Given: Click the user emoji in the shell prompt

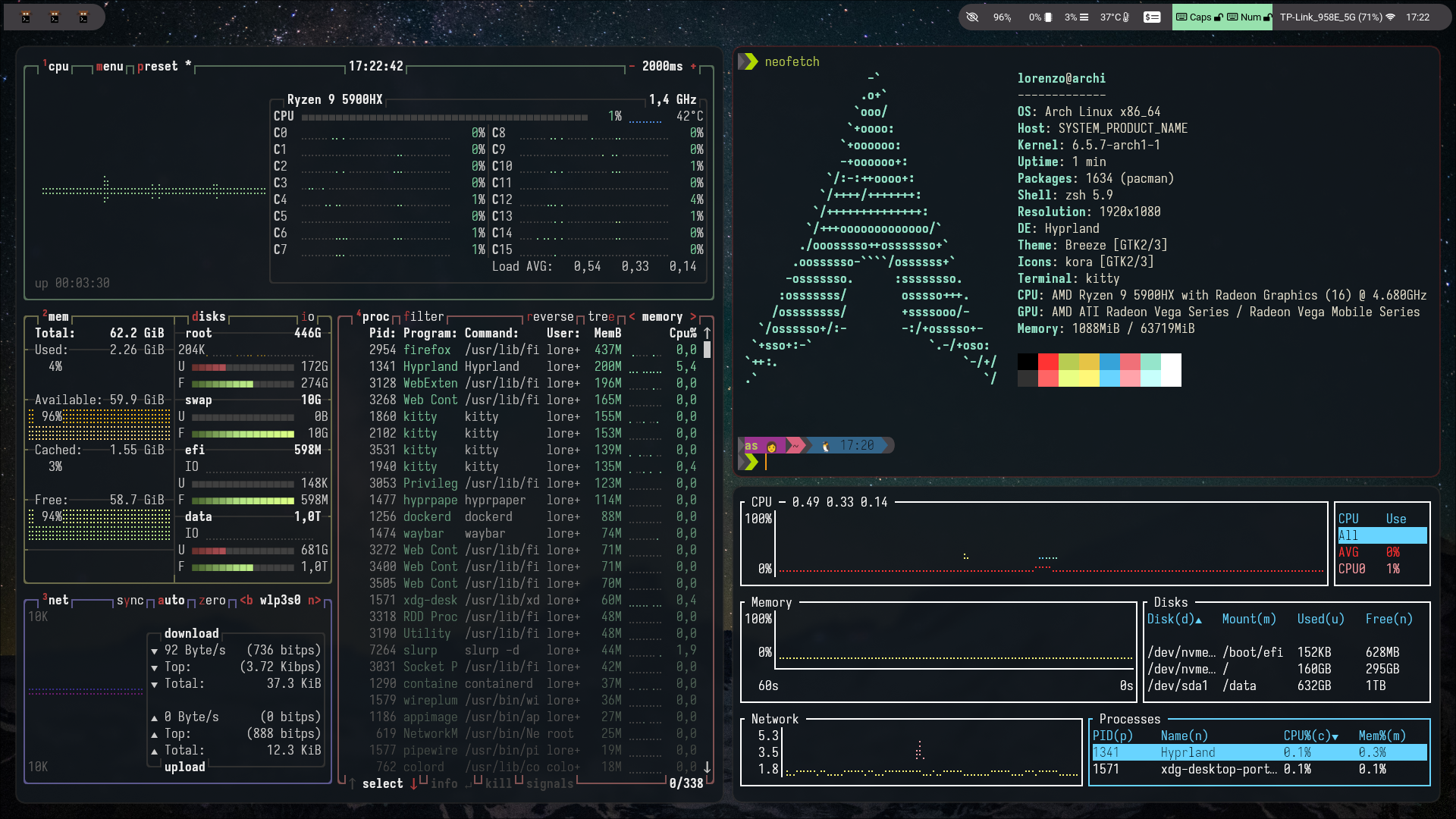Looking at the screenshot, I should [x=771, y=446].
